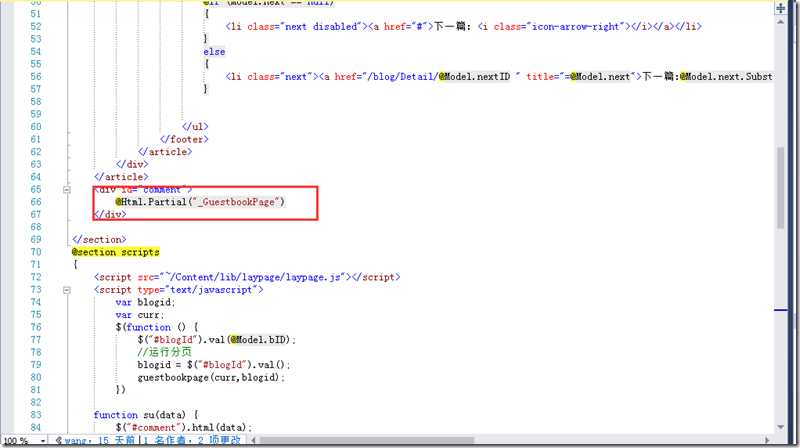The height and width of the screenshot is (448, 800).
Task: Click the horizontal scrollbar thumb
Action: (367, 440)
